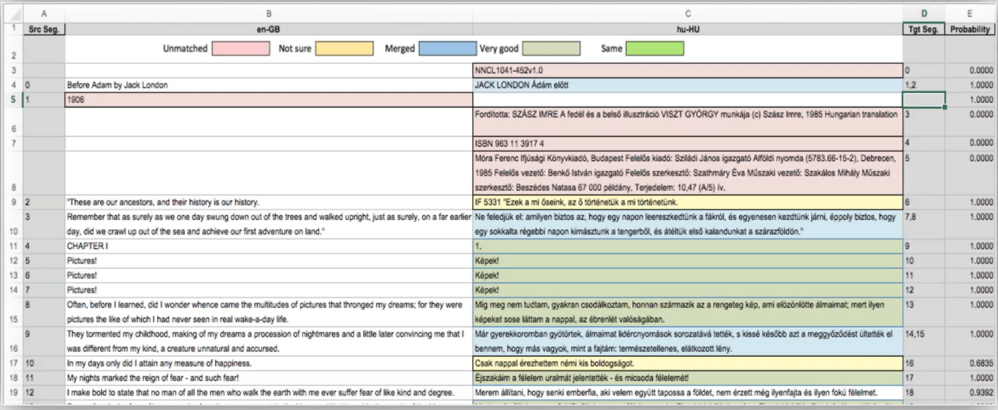998x410 pixels.
Task: Select the 'hu-HU' header cell
Action: [x=688, y=29]
